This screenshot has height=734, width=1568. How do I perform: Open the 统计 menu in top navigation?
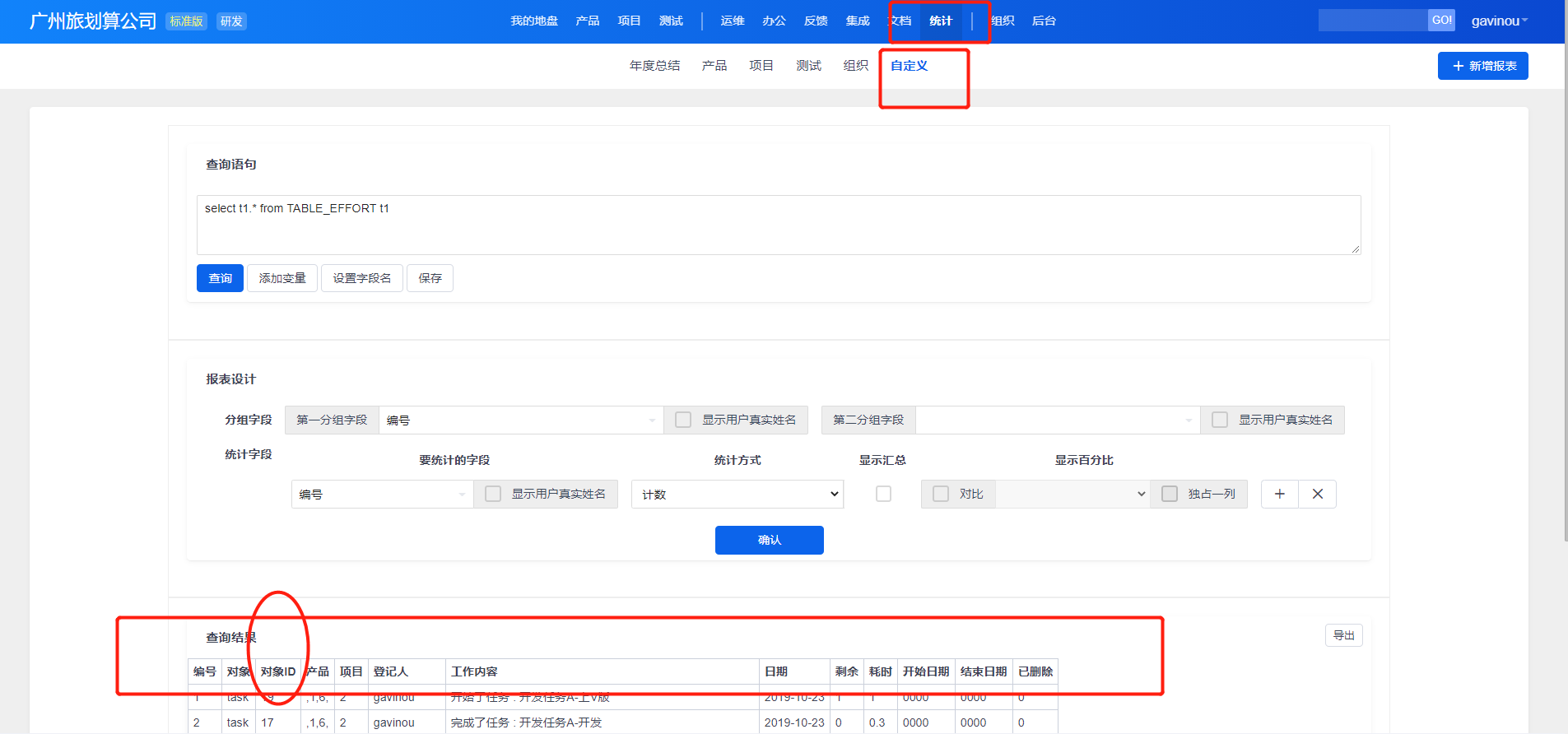pos(940,21)
